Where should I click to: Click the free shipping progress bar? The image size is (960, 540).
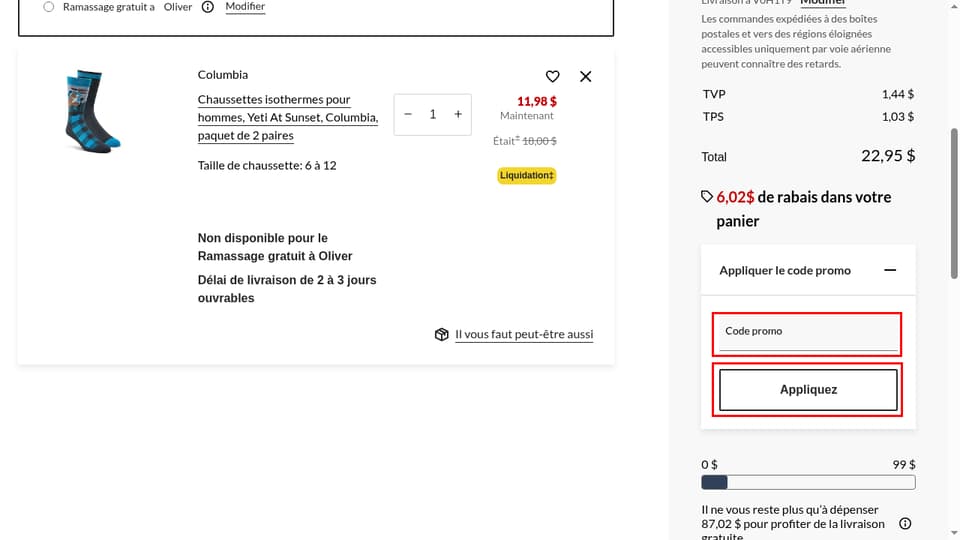click(x=808, y=482)
